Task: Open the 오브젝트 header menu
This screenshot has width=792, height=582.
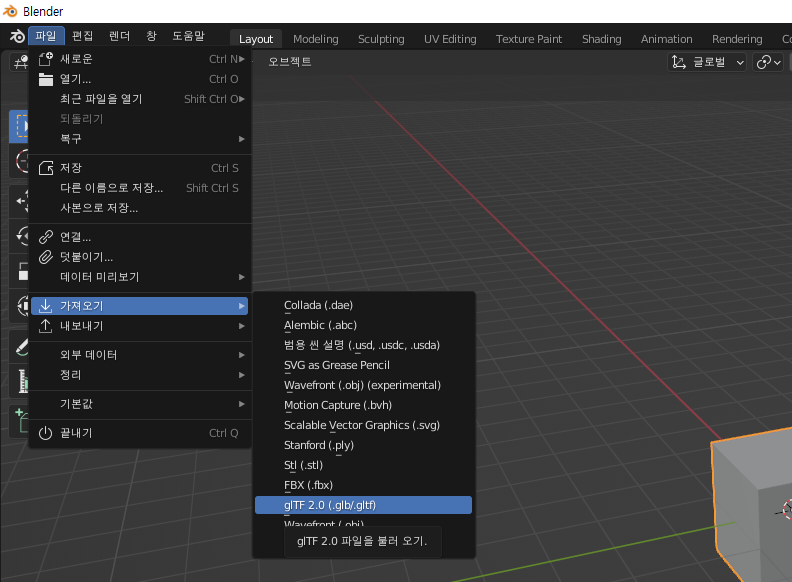Action: click(x=289, y=62)
